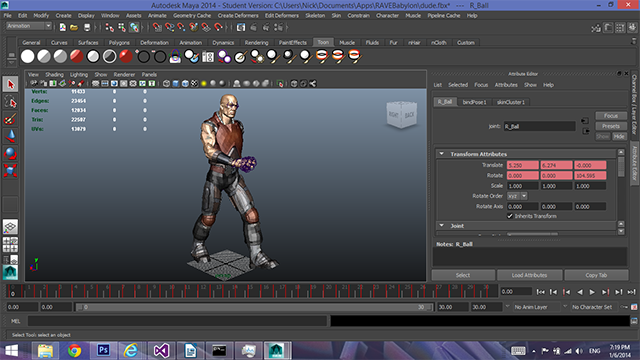Click the Save Scene icon

pos(87,27)
